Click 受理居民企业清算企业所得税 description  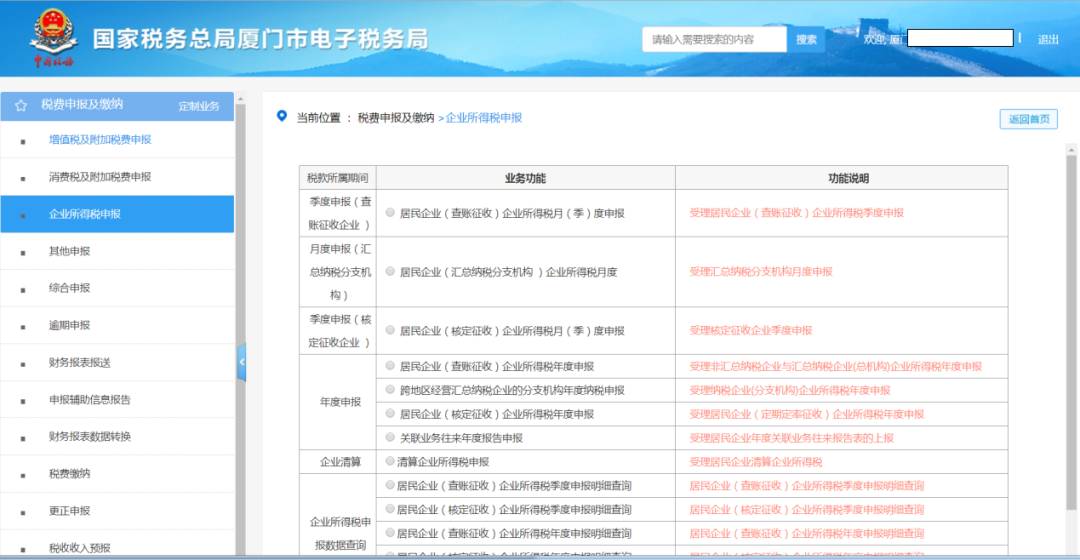click(756, 462)
